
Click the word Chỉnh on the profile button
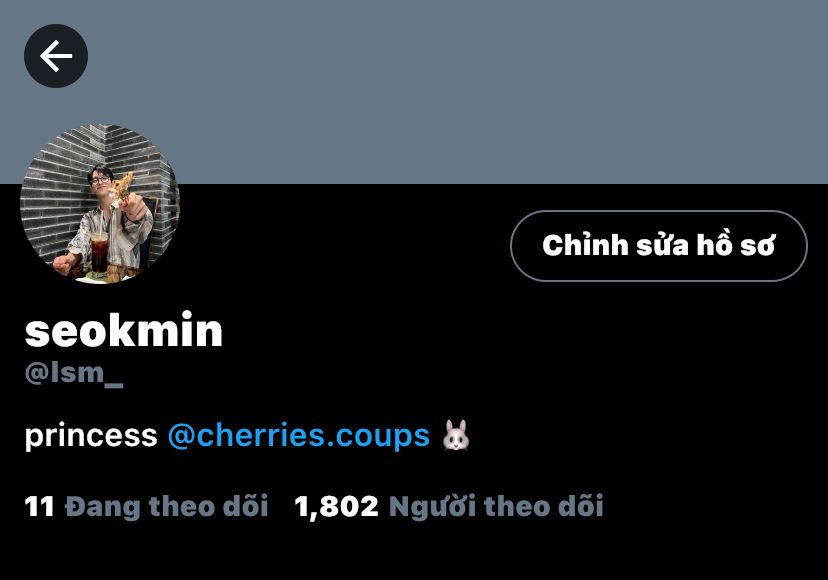(585, 245)
